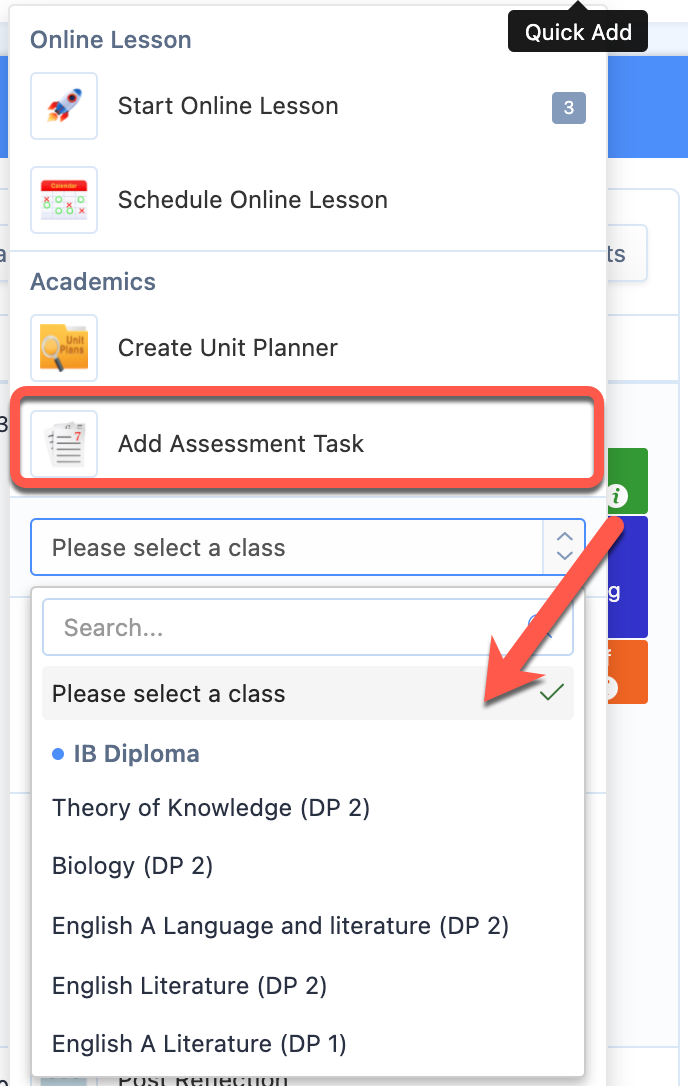
Task: Select Theory of Knowledge (DP 2) class
Action: (211, 808)
